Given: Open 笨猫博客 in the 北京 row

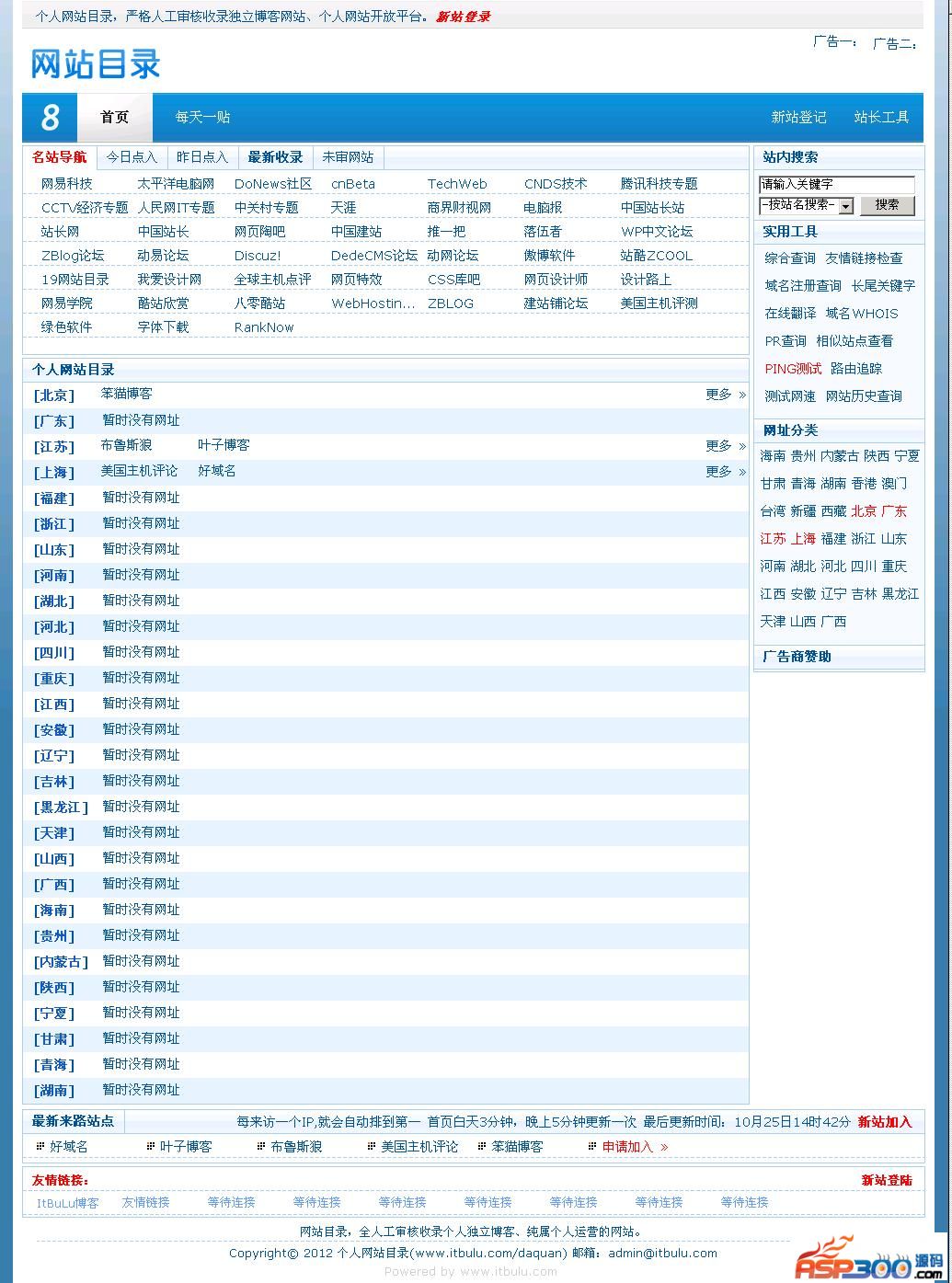Looking at the screenshot, I should click(x=127, y=394).
